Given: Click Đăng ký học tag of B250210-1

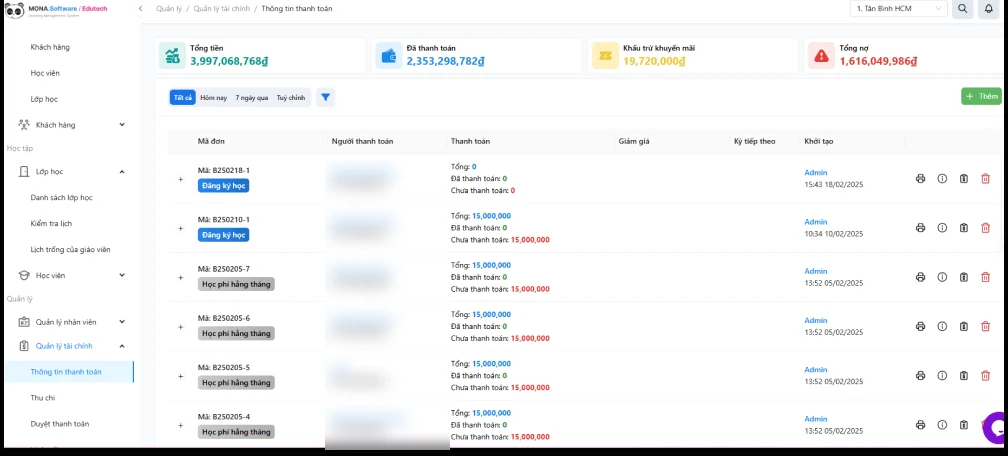Looking at the screenshot, I should click(223, 235).
